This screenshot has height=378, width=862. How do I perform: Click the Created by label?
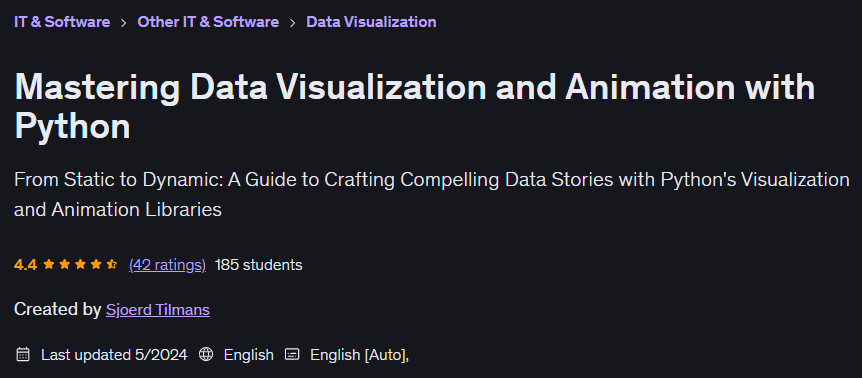[x=57, y=310]
